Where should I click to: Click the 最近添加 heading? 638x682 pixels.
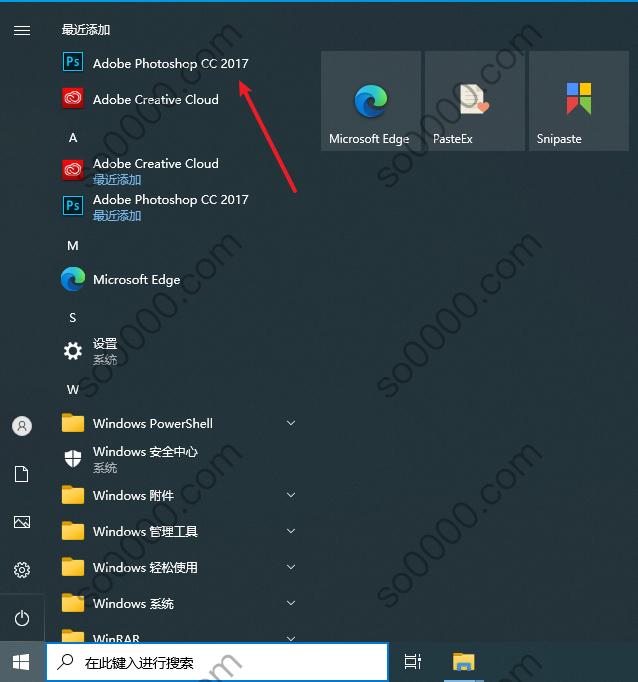pos(86,30)
